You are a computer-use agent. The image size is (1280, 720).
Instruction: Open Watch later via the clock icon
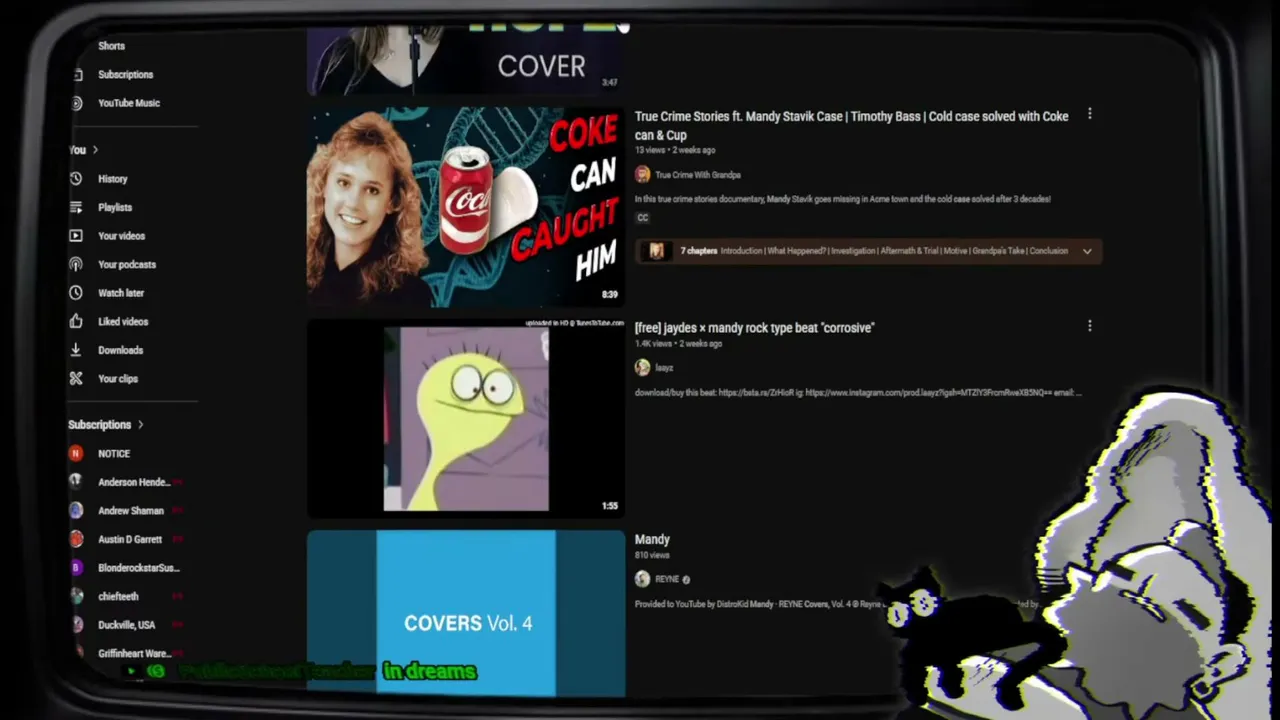click(x=76, y=293)
